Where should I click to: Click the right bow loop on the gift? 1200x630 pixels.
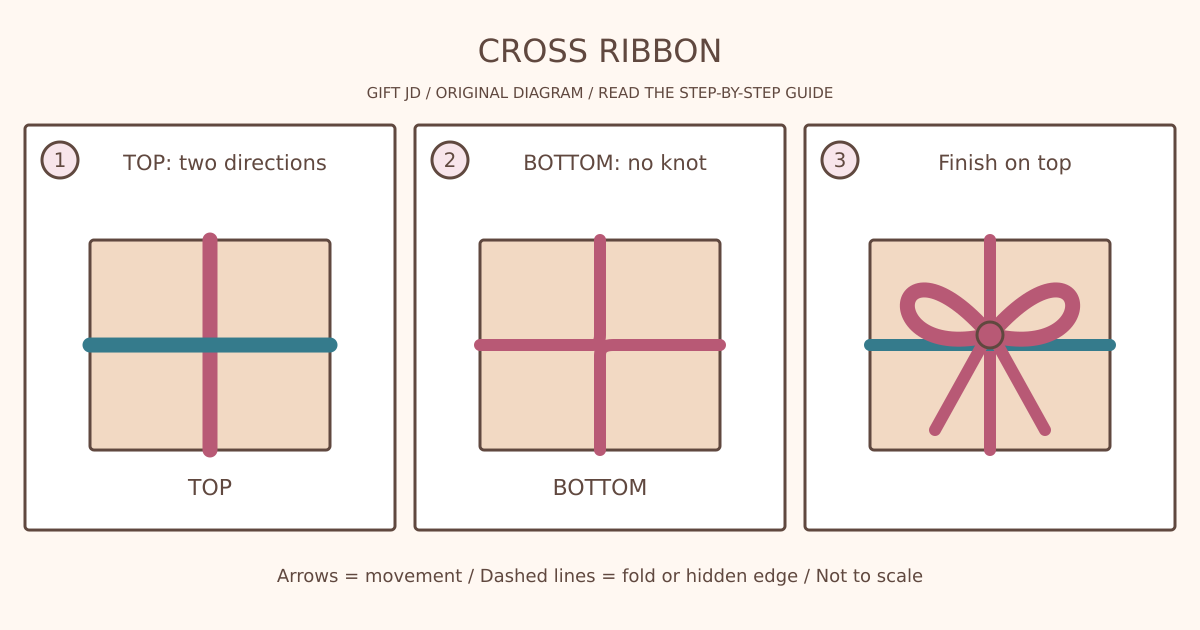point(1040,313)
